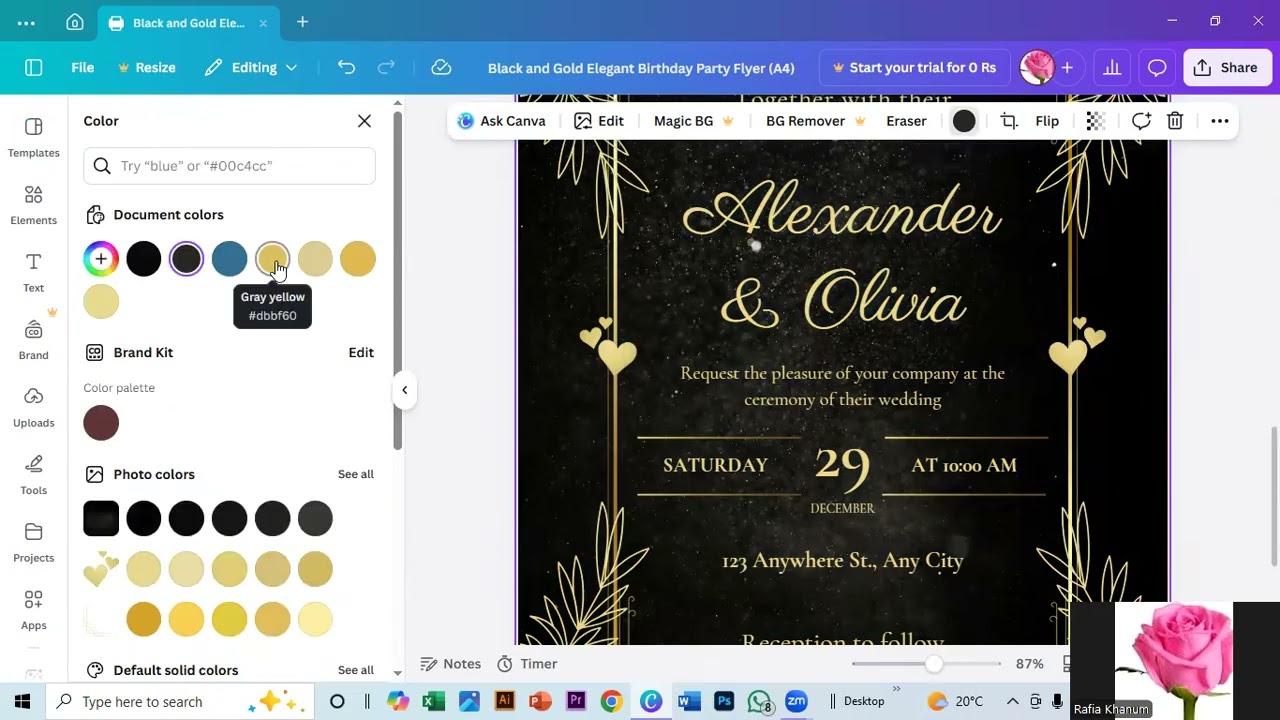Open Google Chrome from the taskbar

click(611, 701)
